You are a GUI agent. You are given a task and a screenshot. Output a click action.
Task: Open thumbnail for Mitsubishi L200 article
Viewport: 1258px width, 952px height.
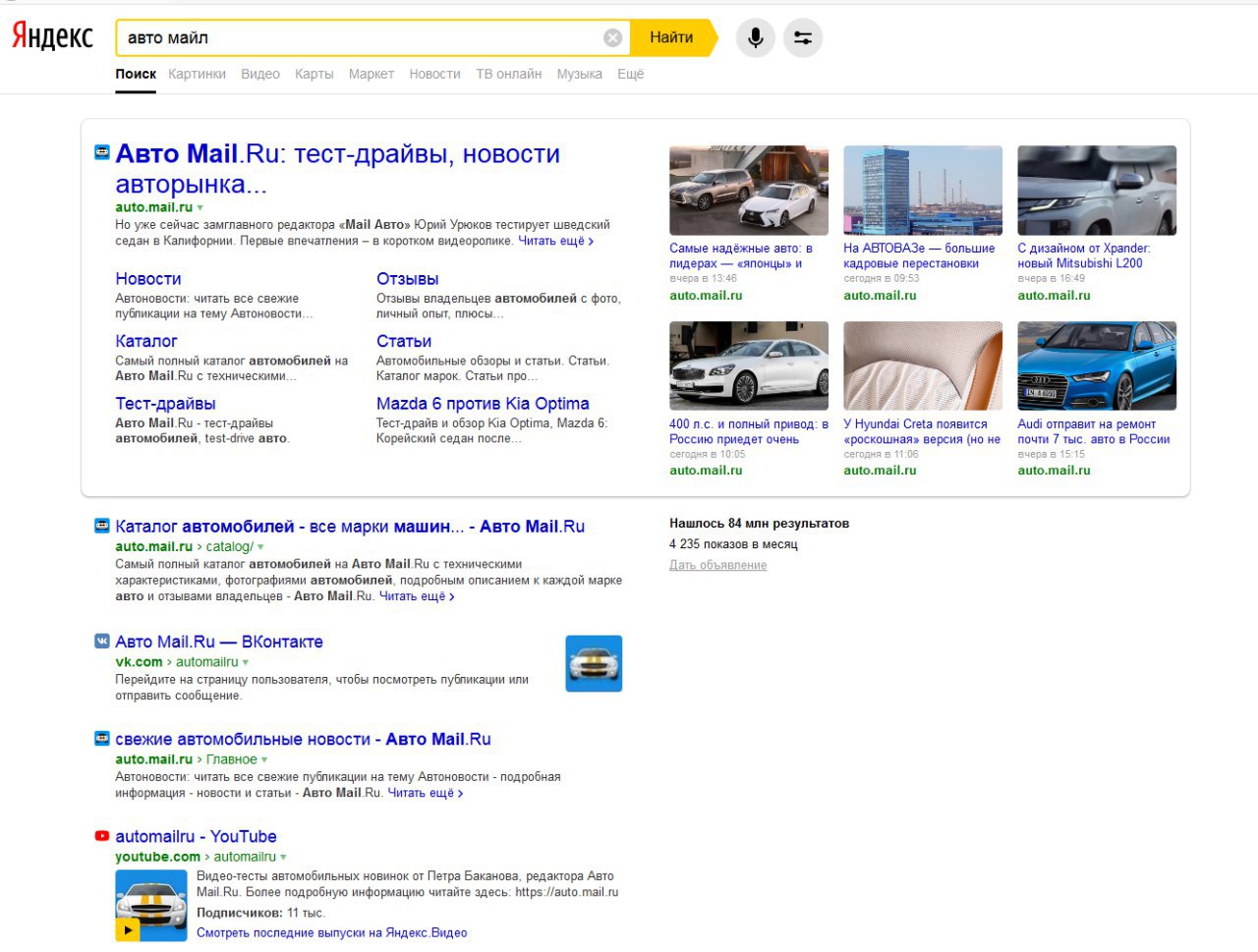[x=1097, y=191]
